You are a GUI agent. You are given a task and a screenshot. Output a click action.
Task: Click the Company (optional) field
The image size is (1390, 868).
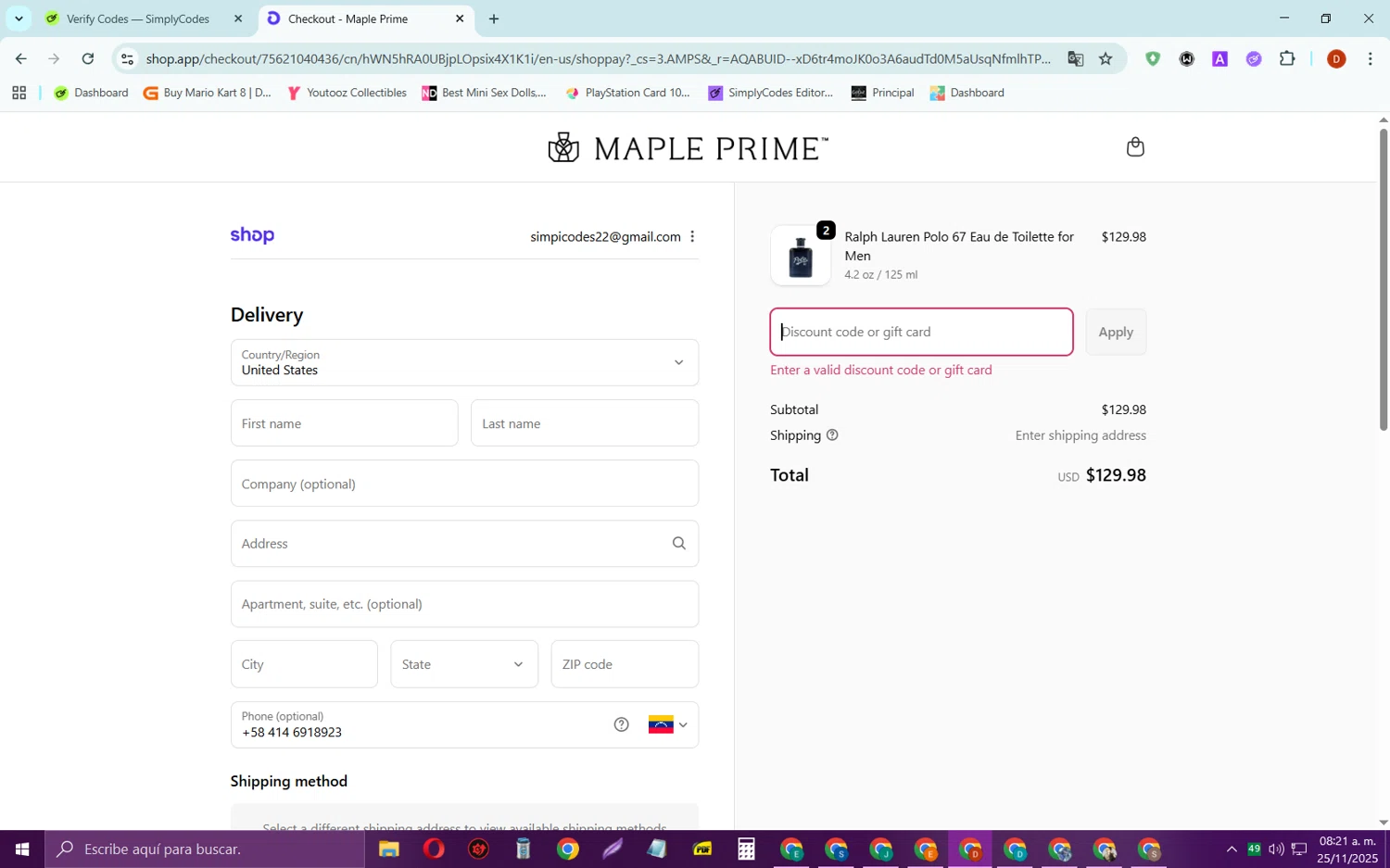(x=464, y=484)
